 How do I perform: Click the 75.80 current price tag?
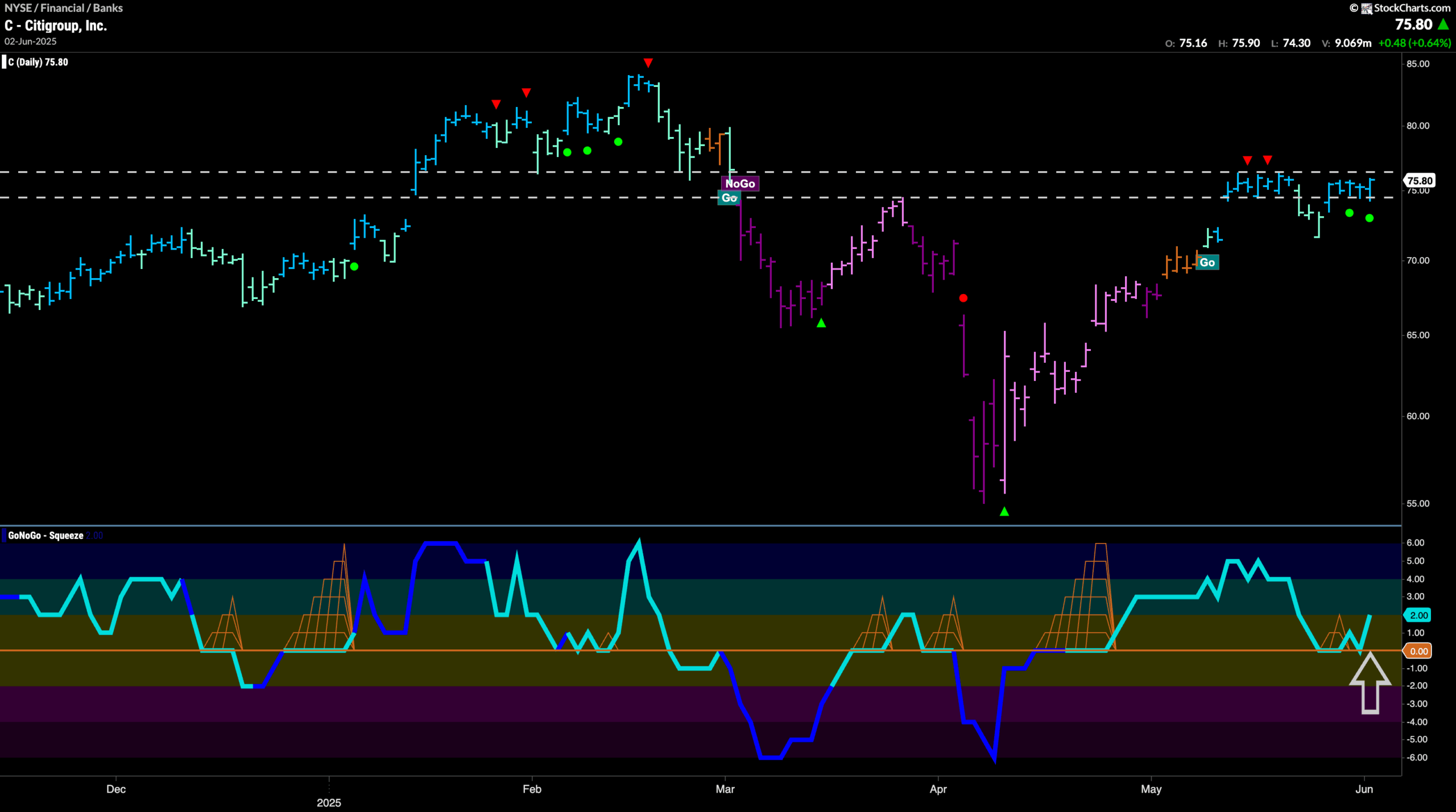[x=1420, y=181]
